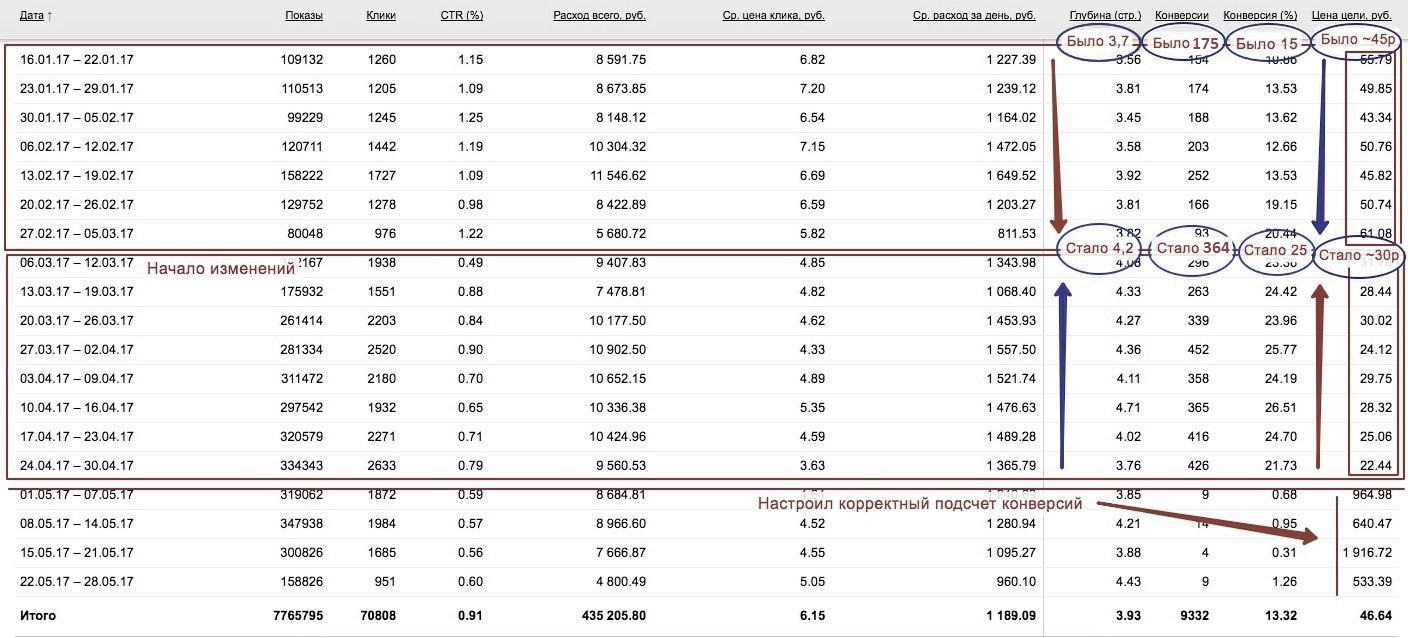Click the 'Было ~45р' oval annotation

click(x=1357, y=40)
